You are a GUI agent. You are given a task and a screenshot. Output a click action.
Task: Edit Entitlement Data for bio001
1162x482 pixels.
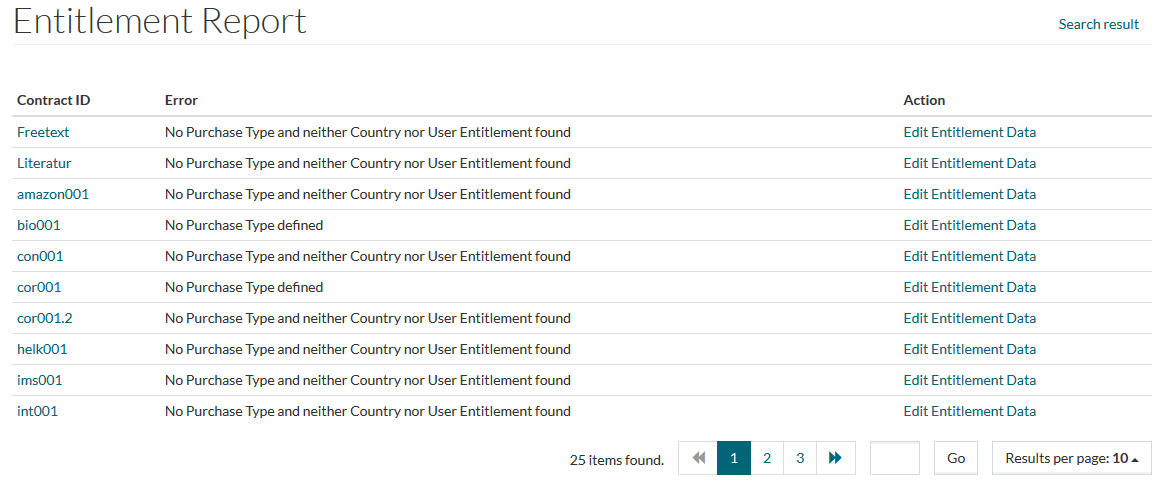tap(969, 225)
